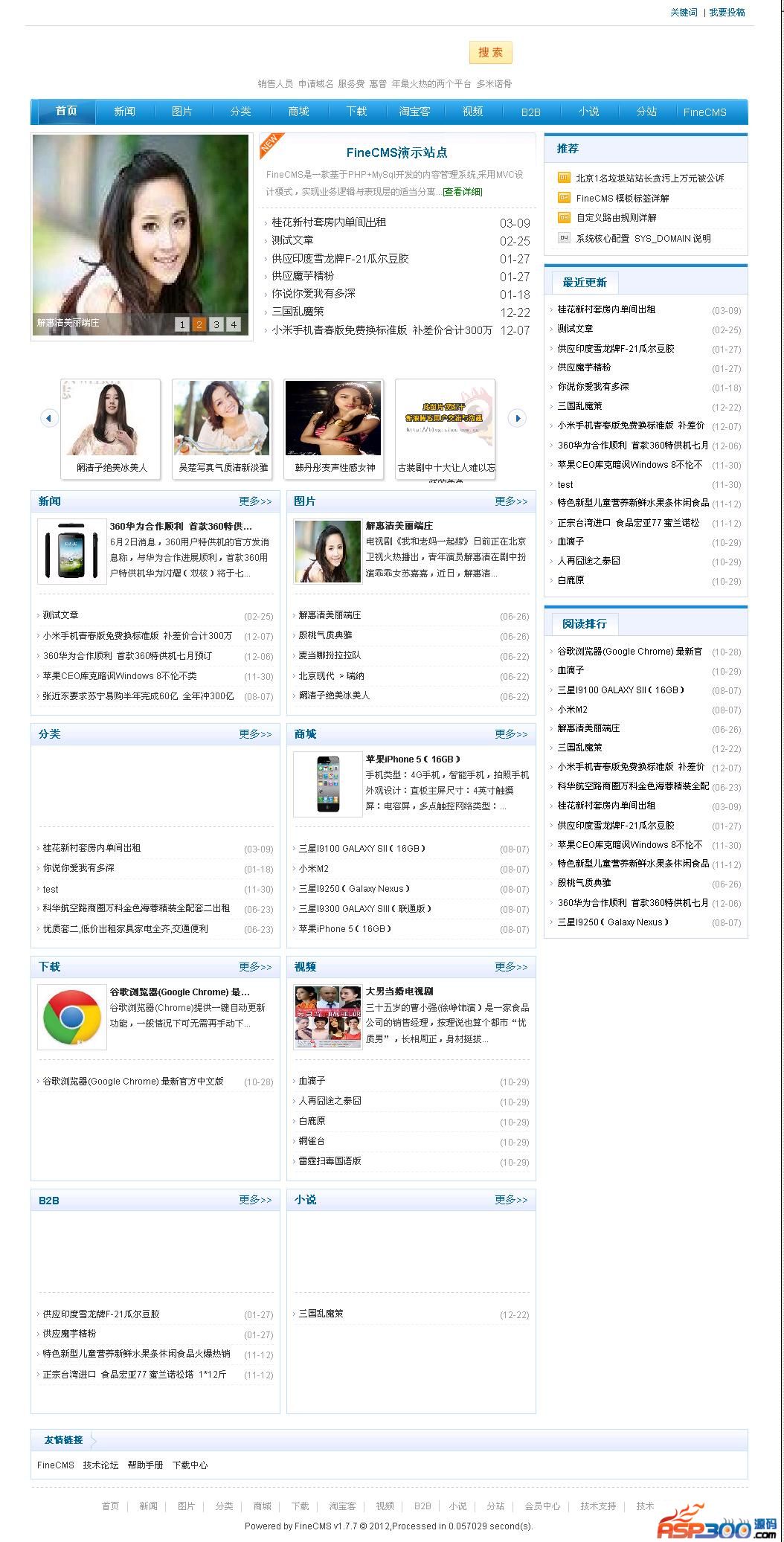Open 技术支持 in footer navigation

click(598, 1506)
